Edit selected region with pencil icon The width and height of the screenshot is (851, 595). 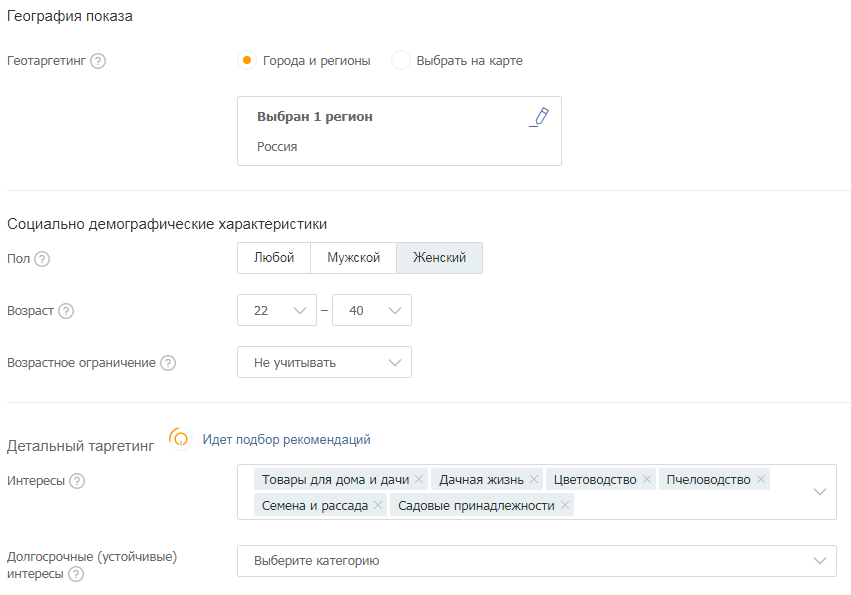539,117
